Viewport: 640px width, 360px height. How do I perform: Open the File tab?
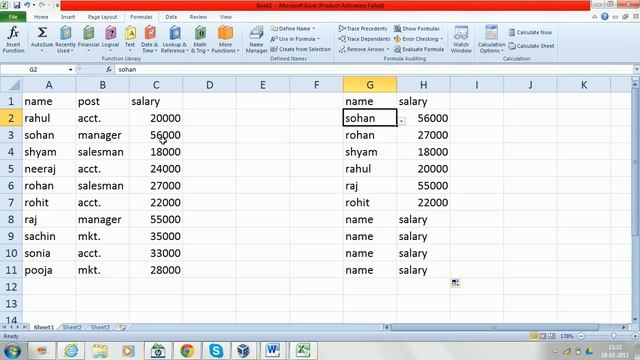pos(13,17)
